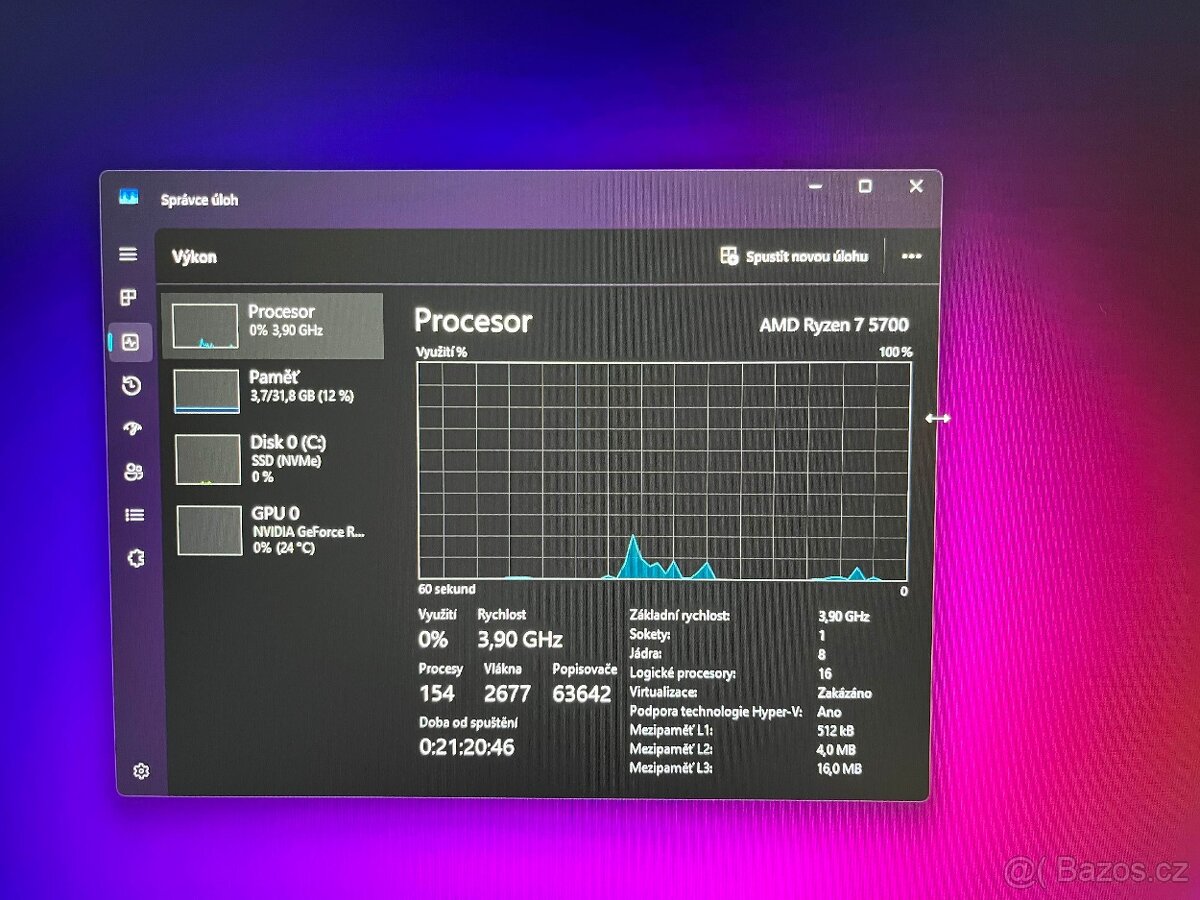Open the navigation hamburger menu
The width and height of the screenshot is (1200, 900).
click(128, 255)
